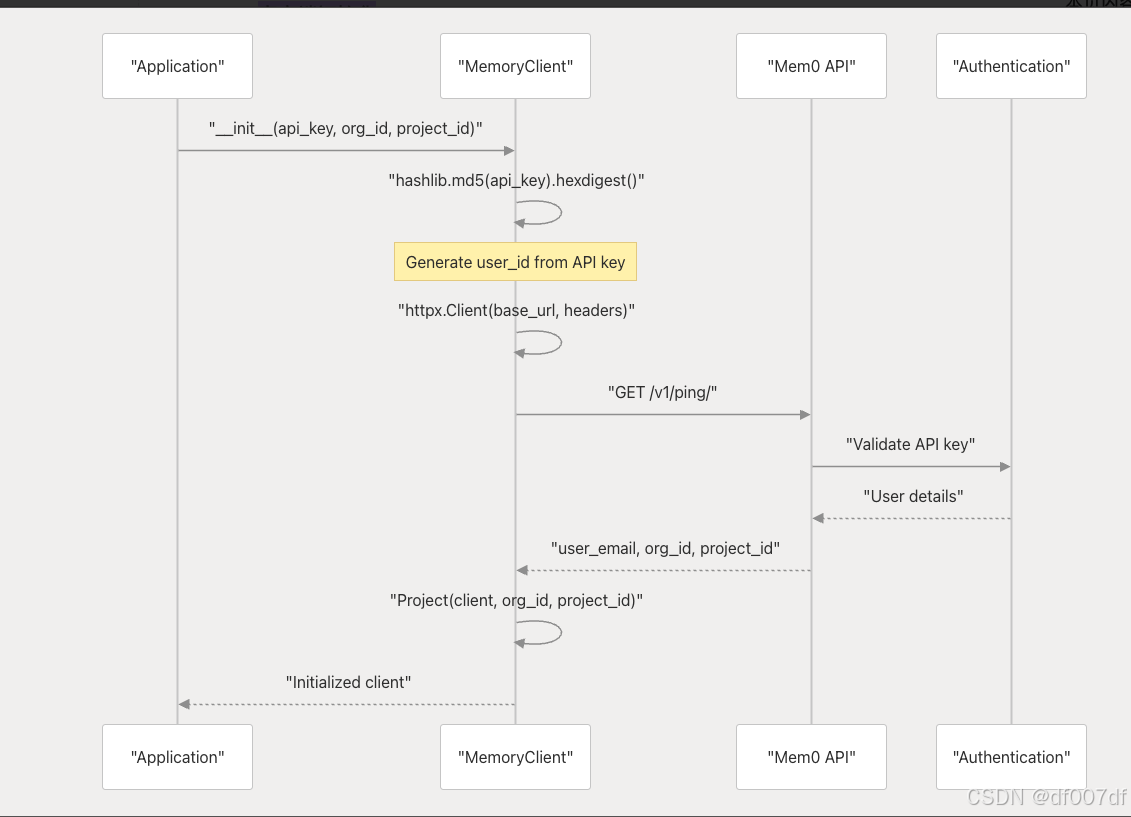Click the "Project(client, org_id, project_id)" message label

coord(516,600)
